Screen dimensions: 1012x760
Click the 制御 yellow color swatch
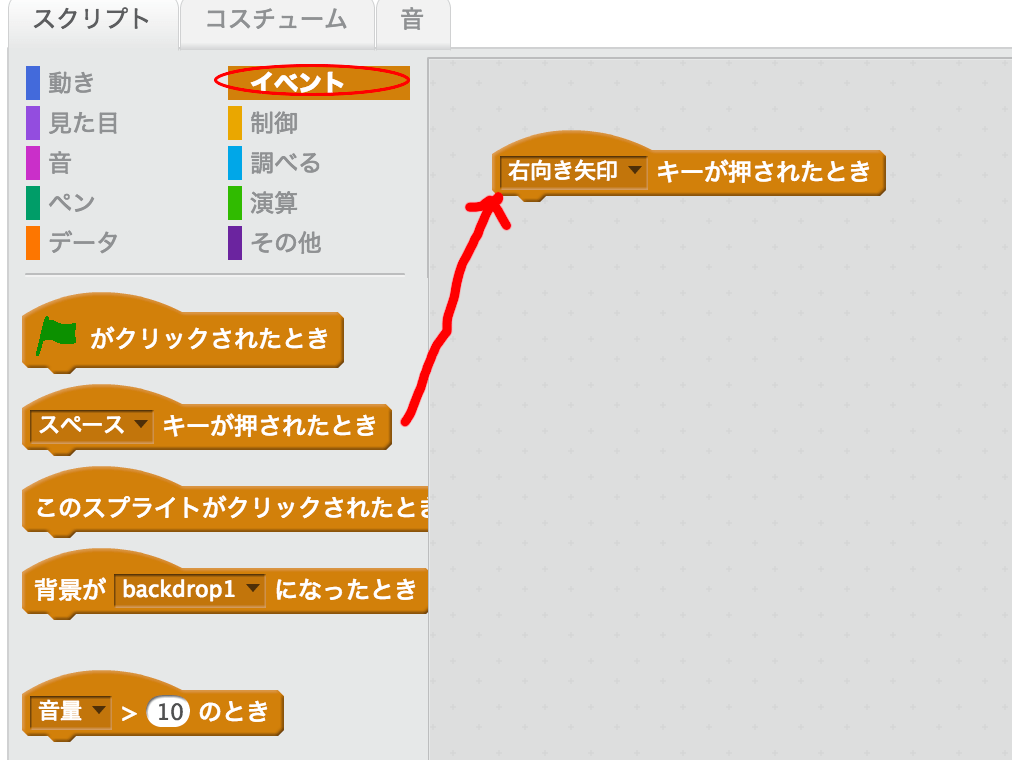(x=235, y=123)
